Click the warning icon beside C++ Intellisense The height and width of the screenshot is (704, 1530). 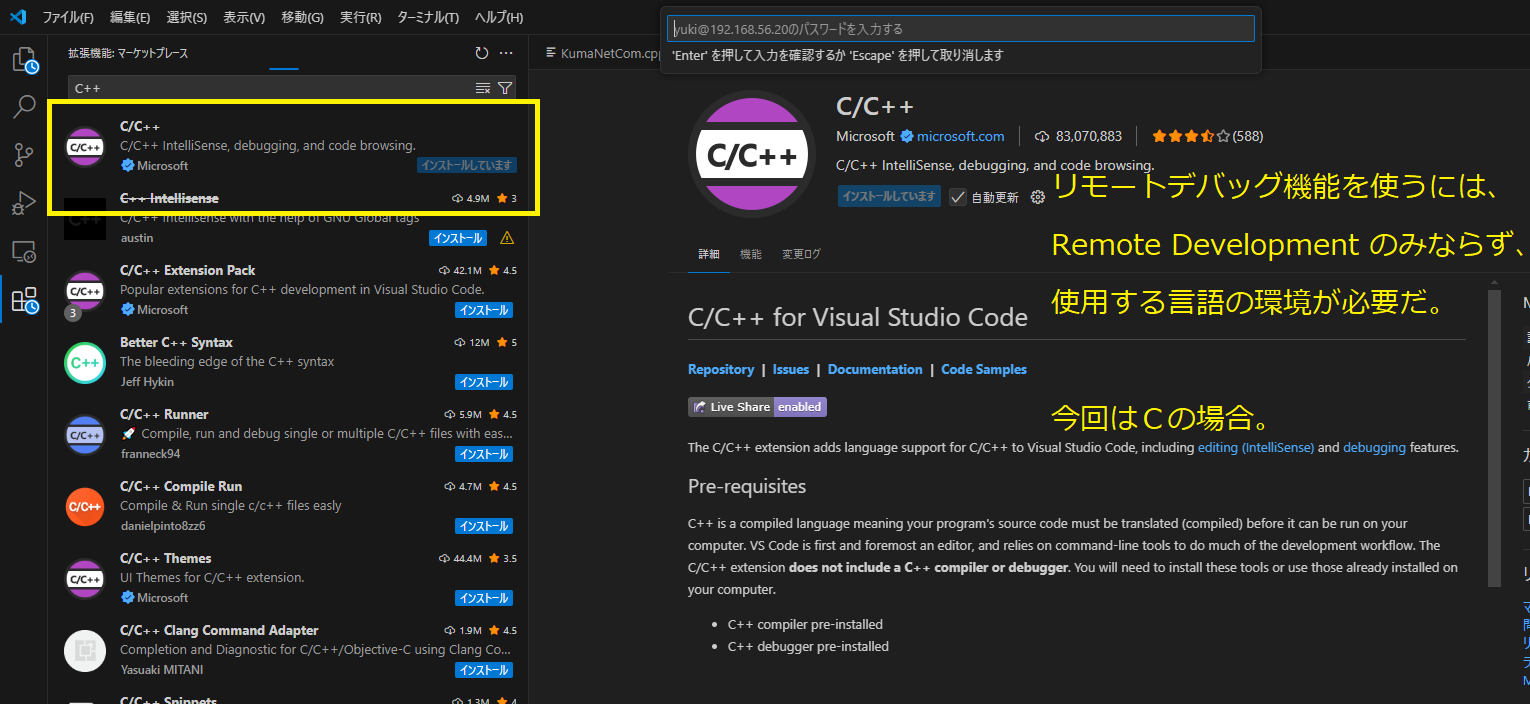[506, 238]
